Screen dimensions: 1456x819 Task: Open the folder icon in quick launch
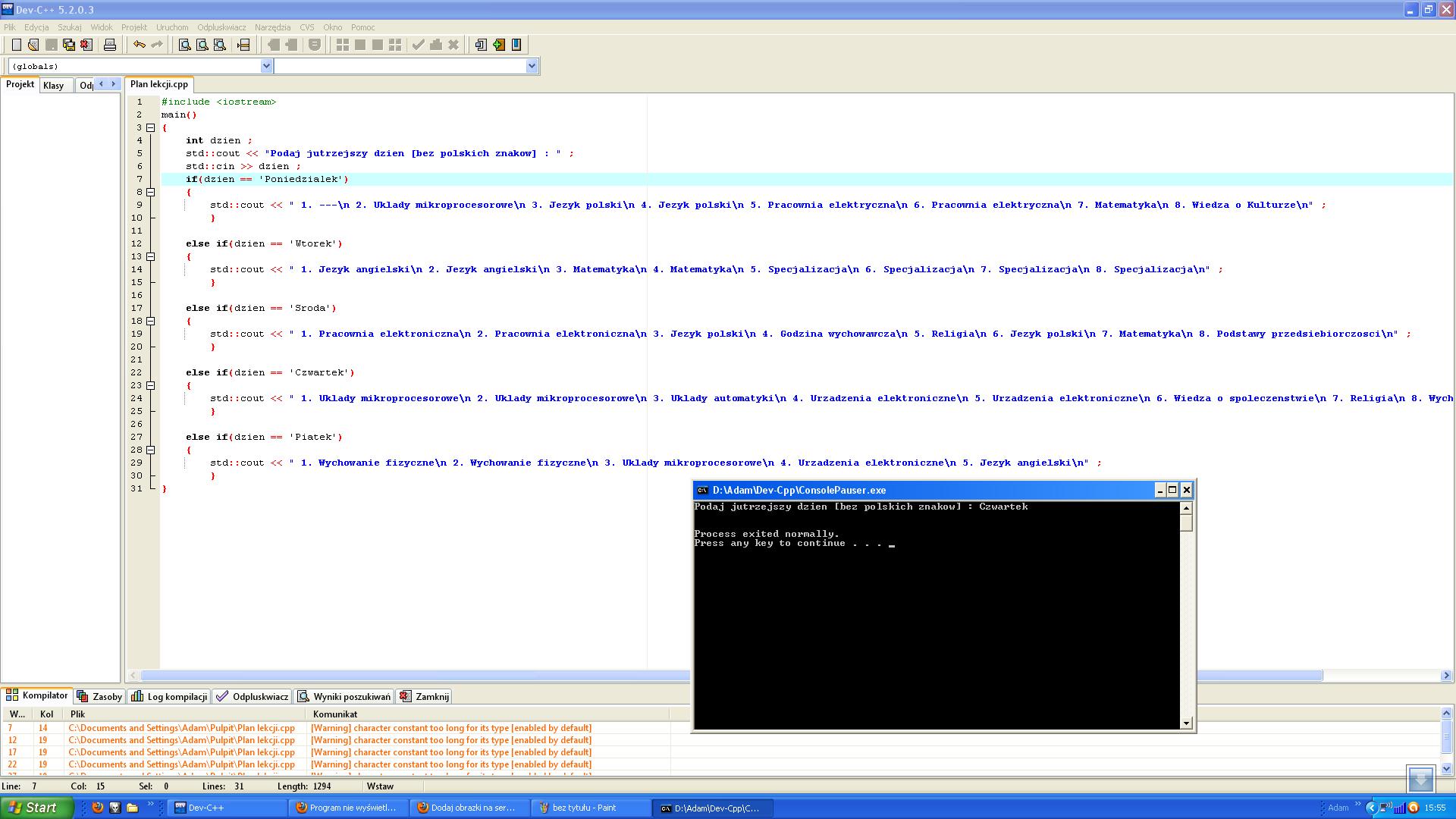coord(132,808)
